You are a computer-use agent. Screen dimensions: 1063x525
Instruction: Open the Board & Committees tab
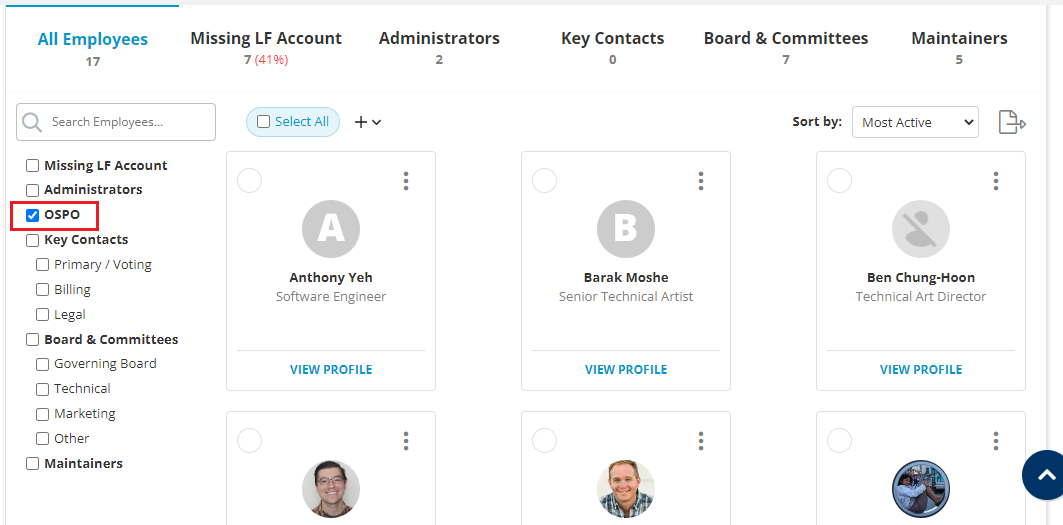[786, 39]
